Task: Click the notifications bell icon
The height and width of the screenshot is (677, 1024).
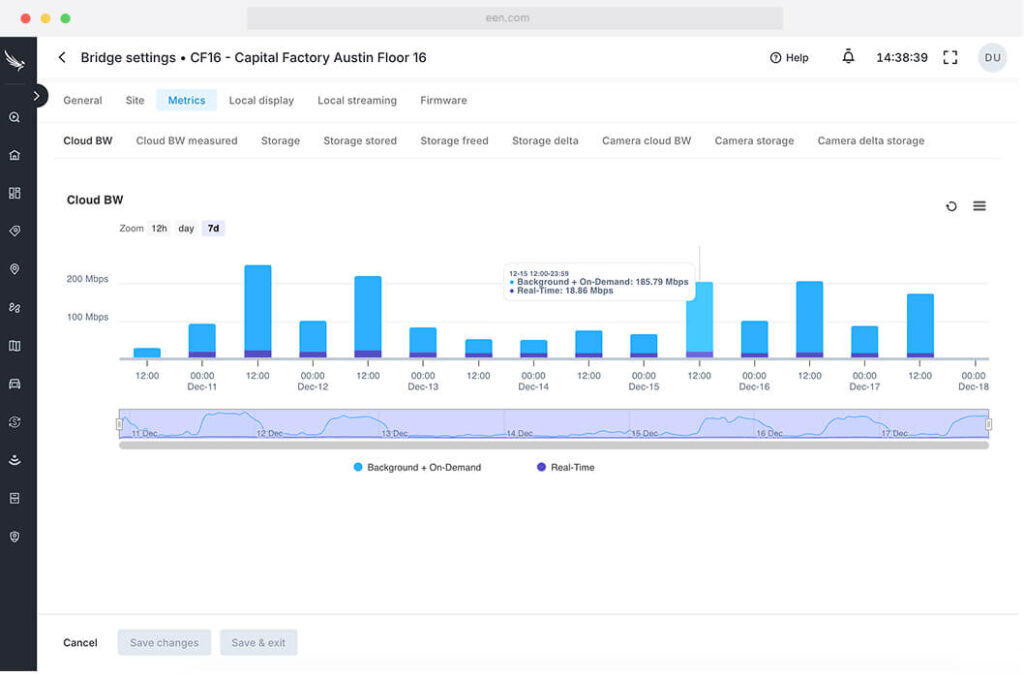Action: [848, 57]
